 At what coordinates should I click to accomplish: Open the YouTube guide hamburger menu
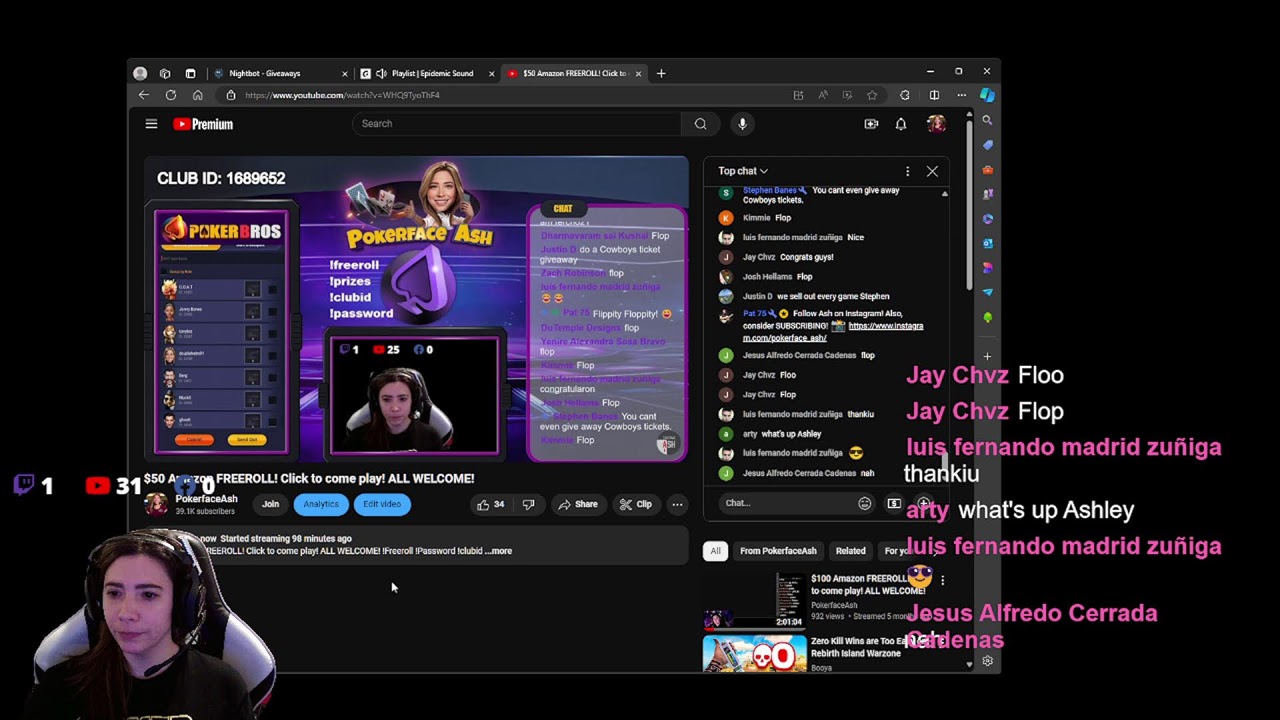[x=151, y=124]
